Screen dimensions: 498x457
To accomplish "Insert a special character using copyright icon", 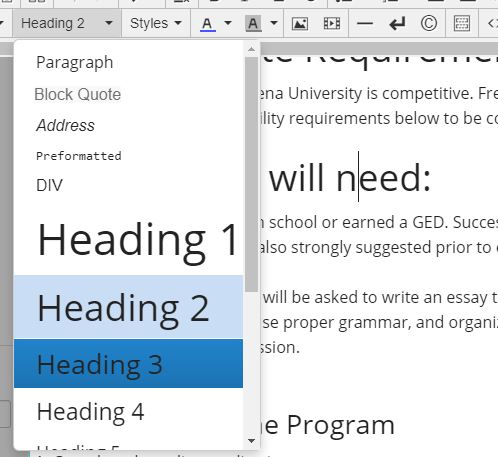I will [x=429, y=24].
